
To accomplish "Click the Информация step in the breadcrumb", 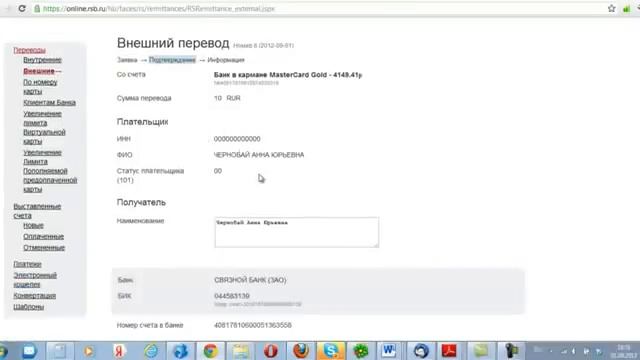I will (x=226, y=60).
